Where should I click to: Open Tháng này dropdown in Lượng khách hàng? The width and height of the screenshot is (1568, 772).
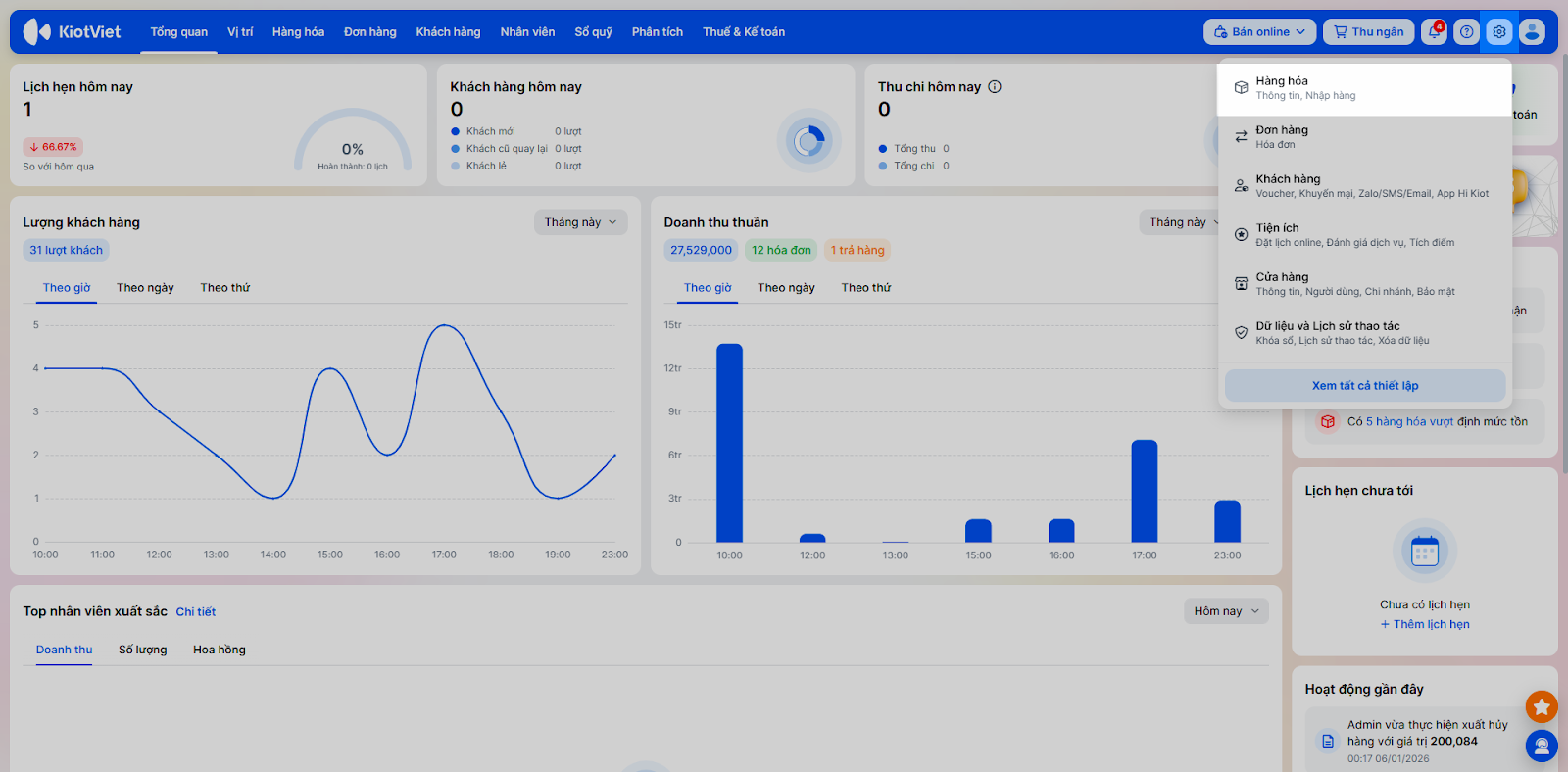(x=580, y=222)
